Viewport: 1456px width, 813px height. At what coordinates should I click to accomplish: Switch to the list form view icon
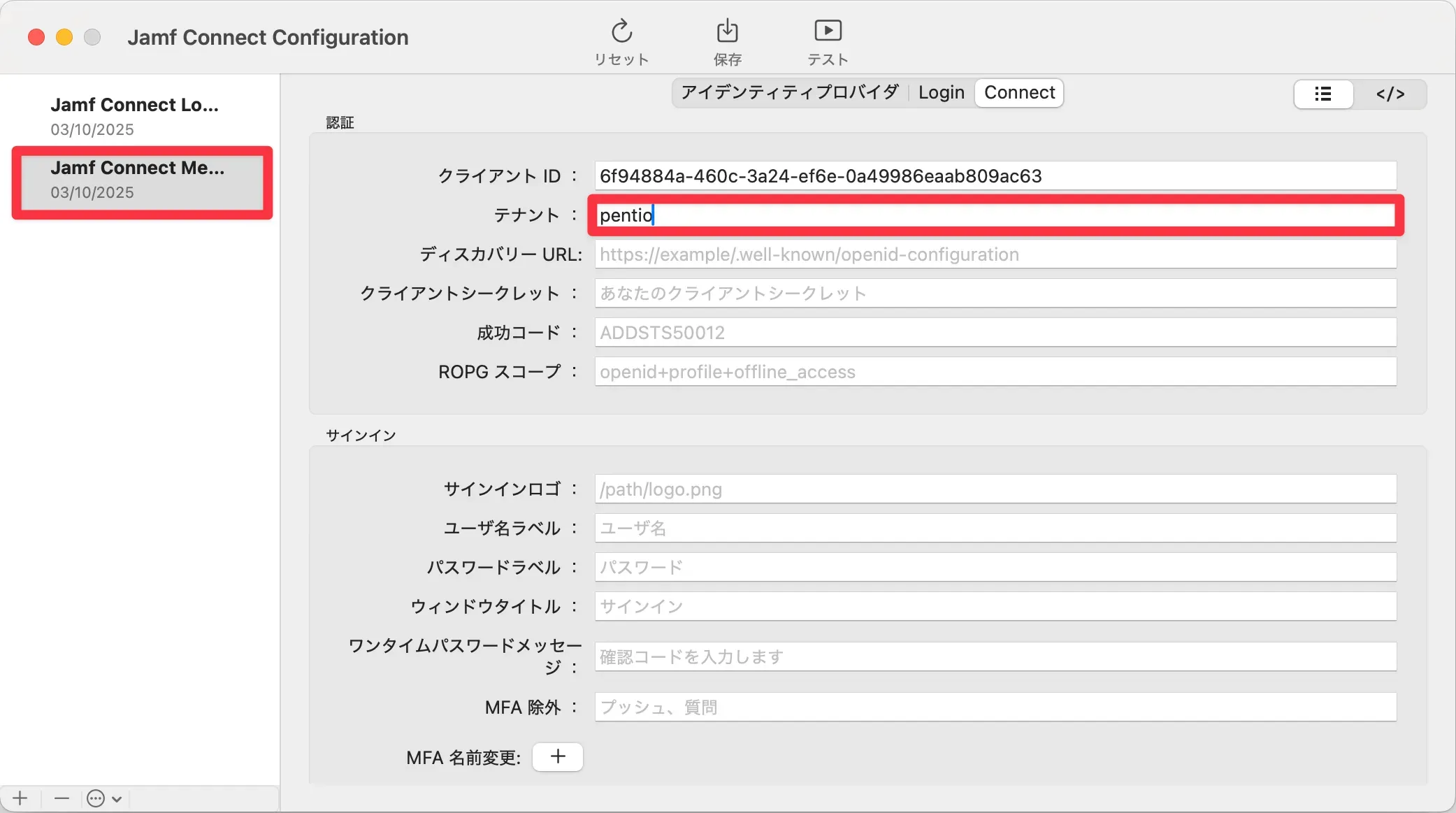[1322, 94]
